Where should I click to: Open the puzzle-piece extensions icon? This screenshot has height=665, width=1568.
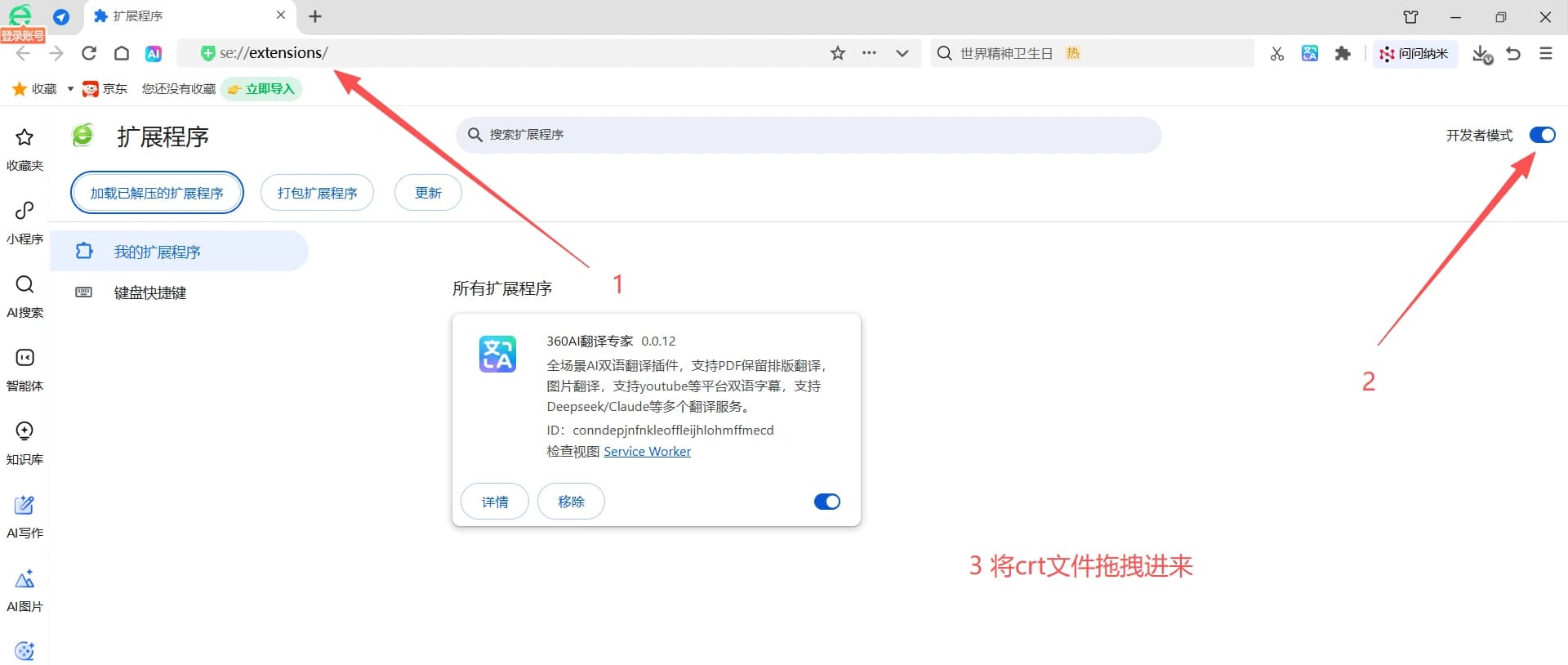coord(1343,54)
